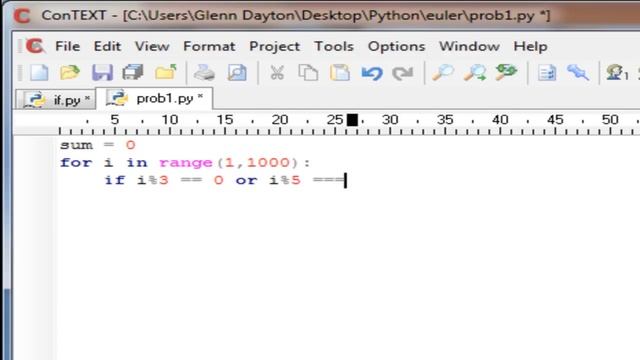Cut the selection with the scissors icon

[x=277, y=73]
